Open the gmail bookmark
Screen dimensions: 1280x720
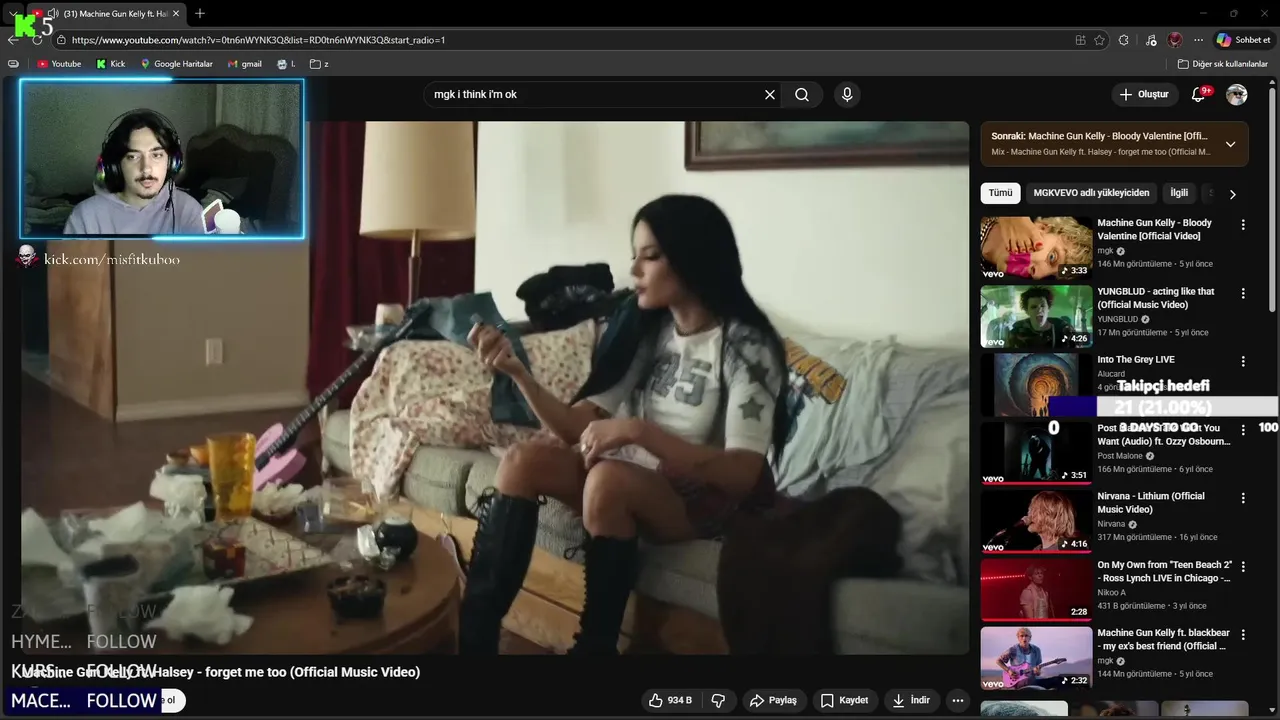coord(245,64)
